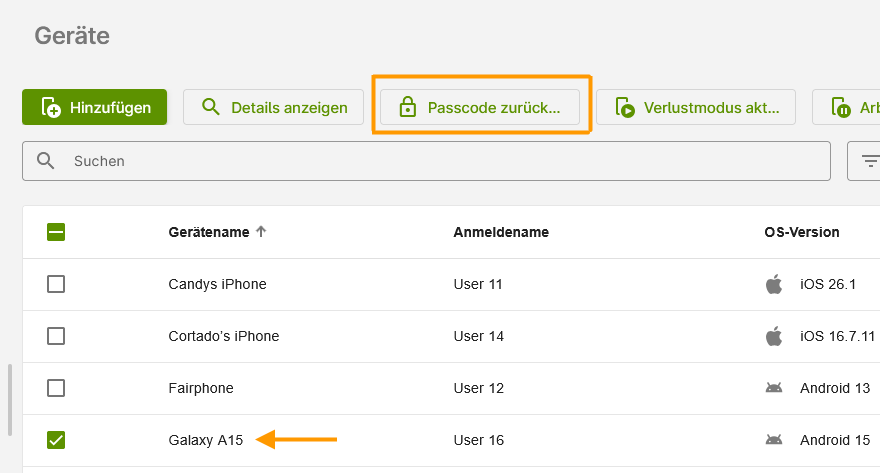
Task: Open Details anzeigen for selected device
Action: [x=273, y=107]
